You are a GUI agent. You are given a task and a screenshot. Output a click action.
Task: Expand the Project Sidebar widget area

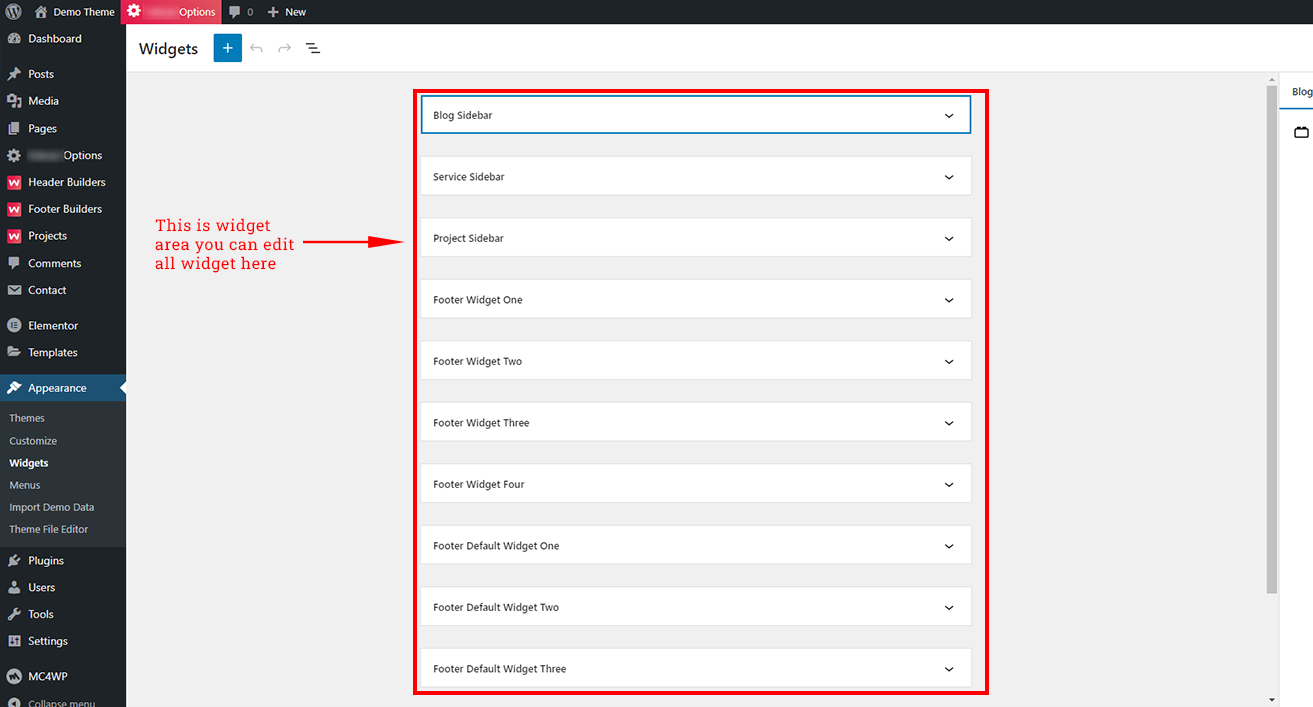(948, 239)
